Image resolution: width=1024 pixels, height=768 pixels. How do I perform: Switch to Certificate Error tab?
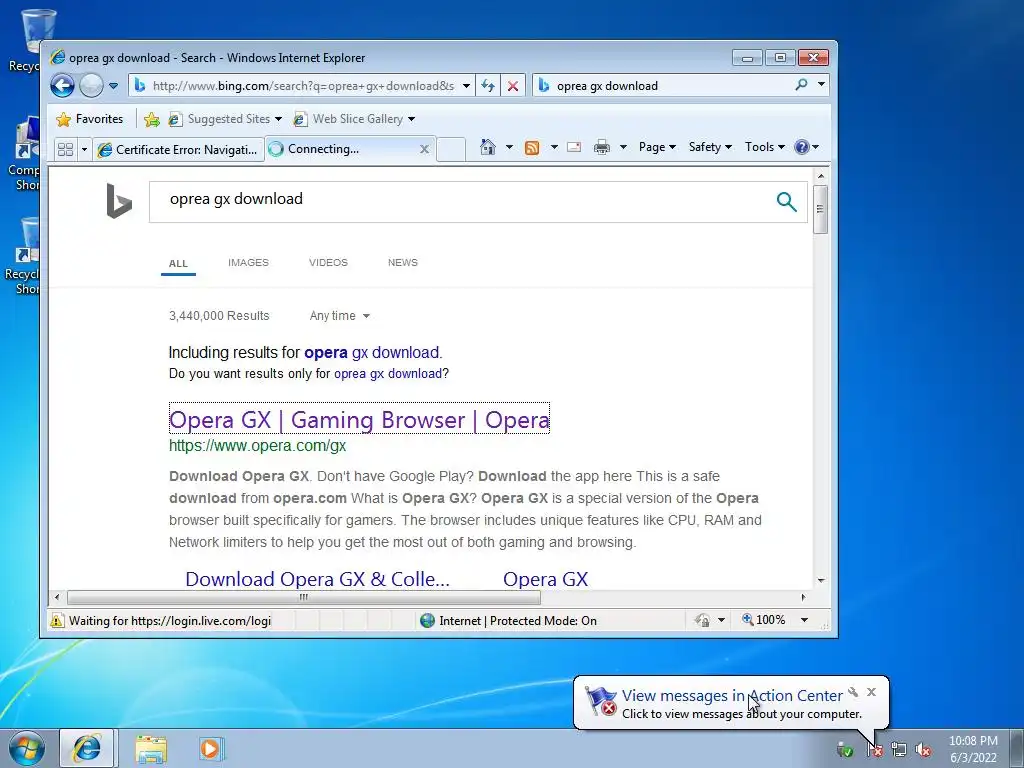tap(178, 150)
